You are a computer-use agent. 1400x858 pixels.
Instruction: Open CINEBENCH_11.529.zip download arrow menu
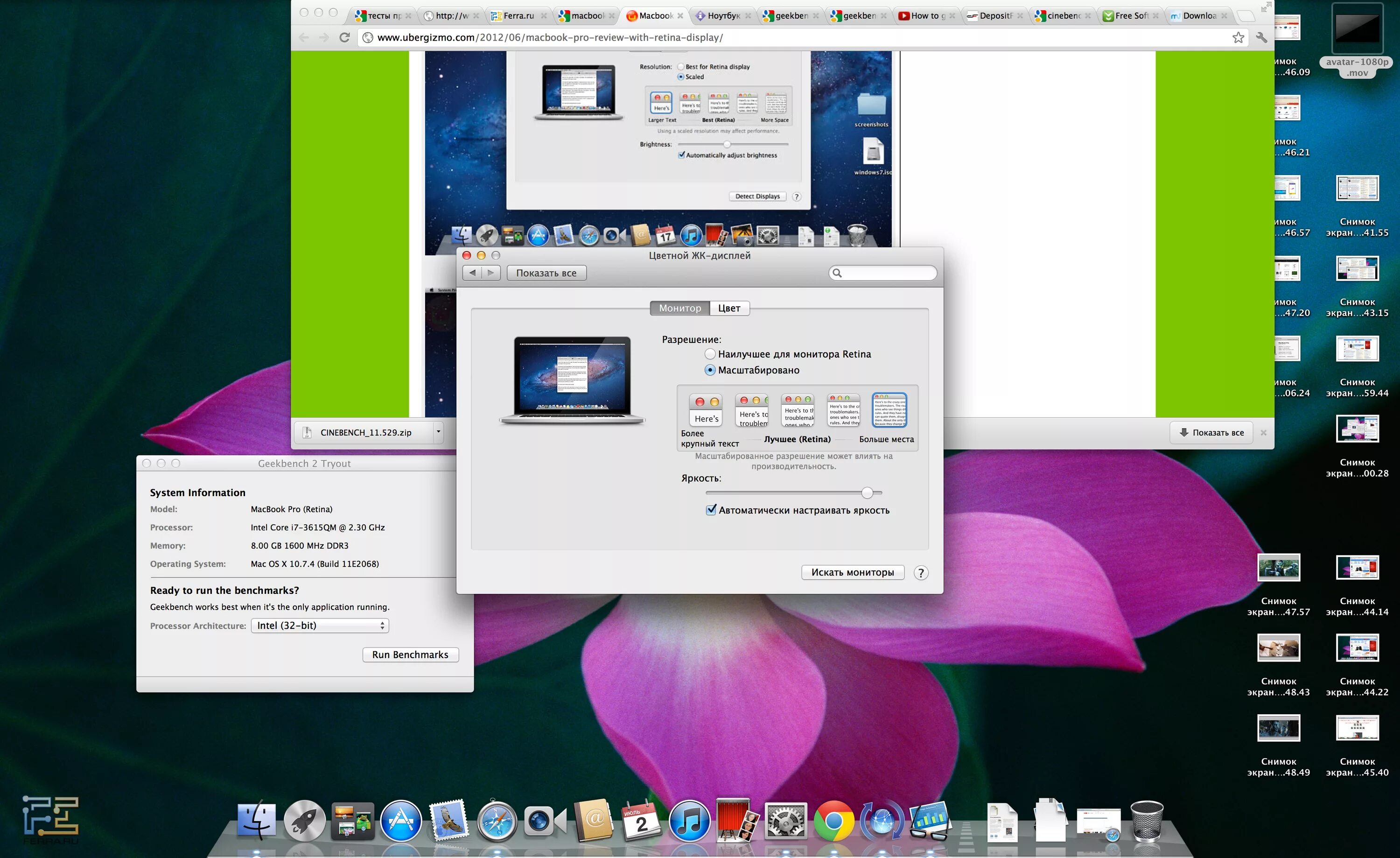tap(438, 432)
